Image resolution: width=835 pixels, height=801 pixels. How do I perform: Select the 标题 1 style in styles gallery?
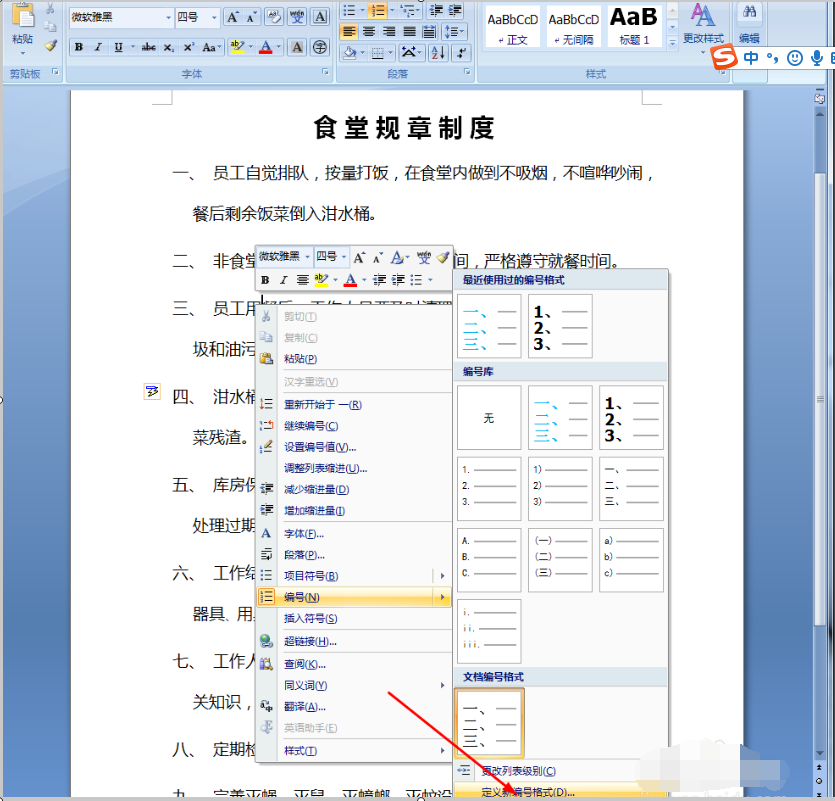tap(634, 27)
